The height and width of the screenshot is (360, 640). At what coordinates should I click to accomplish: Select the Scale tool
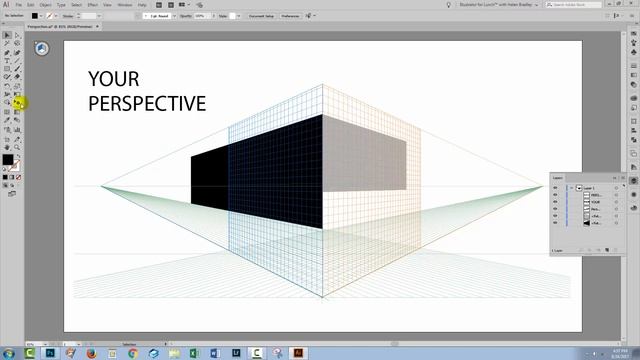click(17, 86)
